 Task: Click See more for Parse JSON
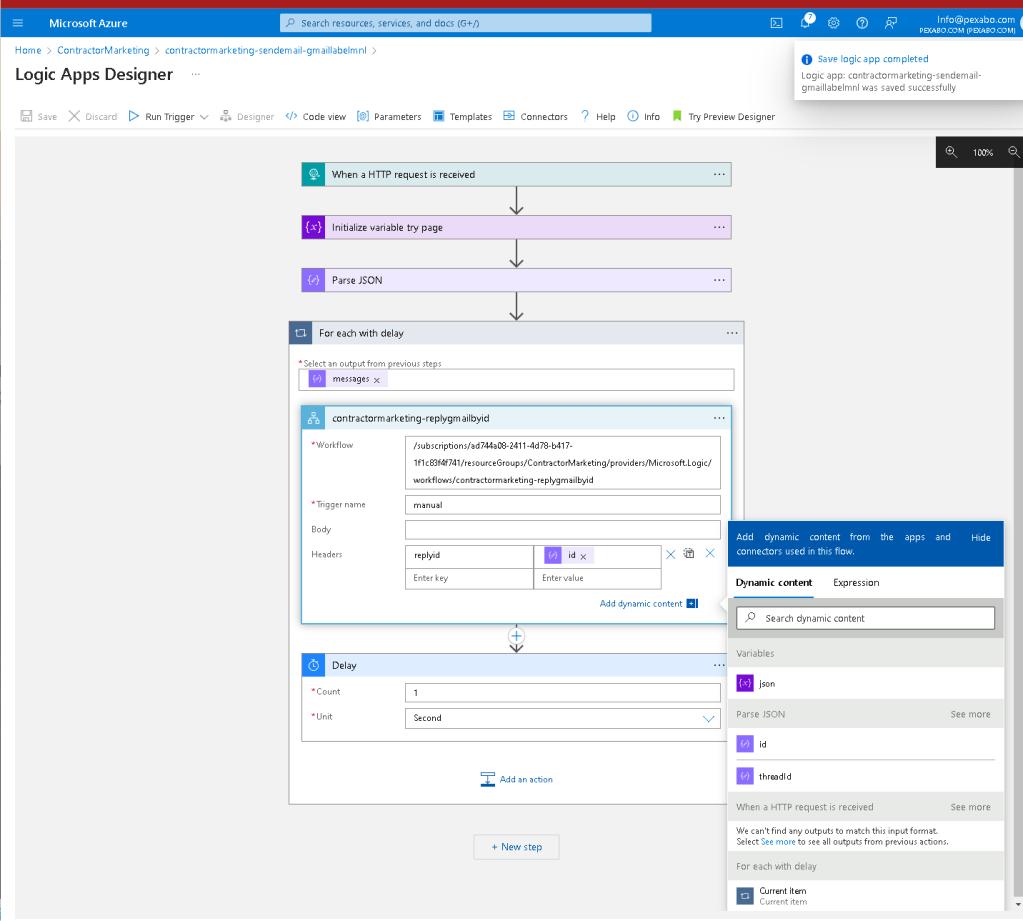click(x=970, y=714)
